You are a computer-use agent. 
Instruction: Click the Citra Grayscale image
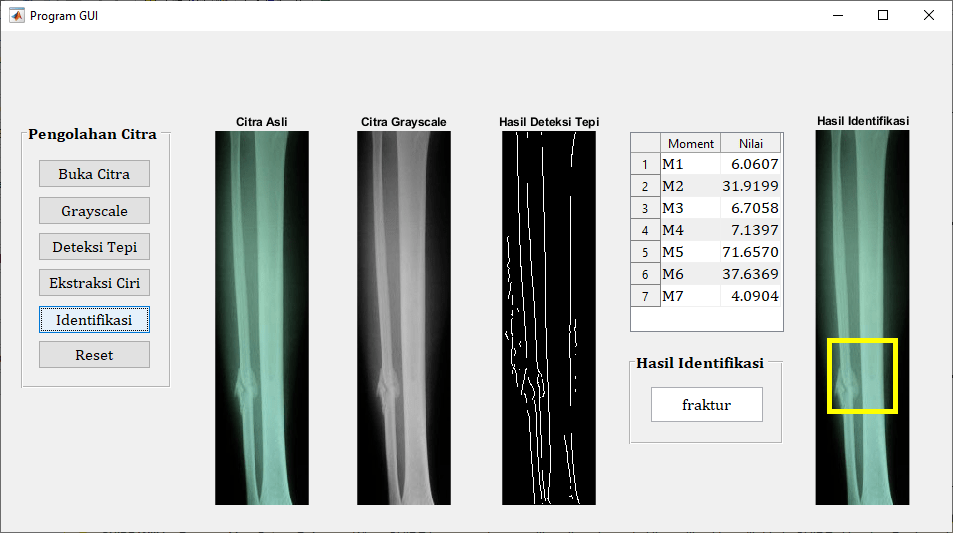tap(403, 317)
